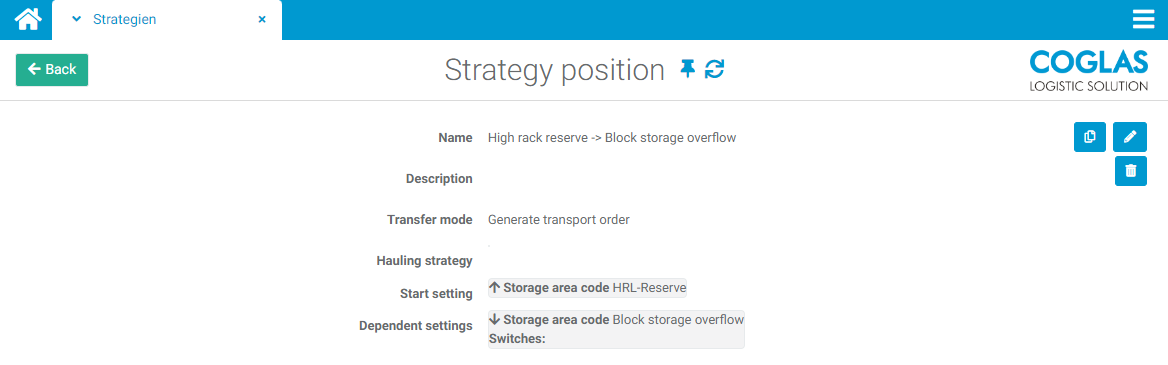The height and width of the screenshot is (365, 1168).
Task: Click the Strategy position page title
Action: 554,70
